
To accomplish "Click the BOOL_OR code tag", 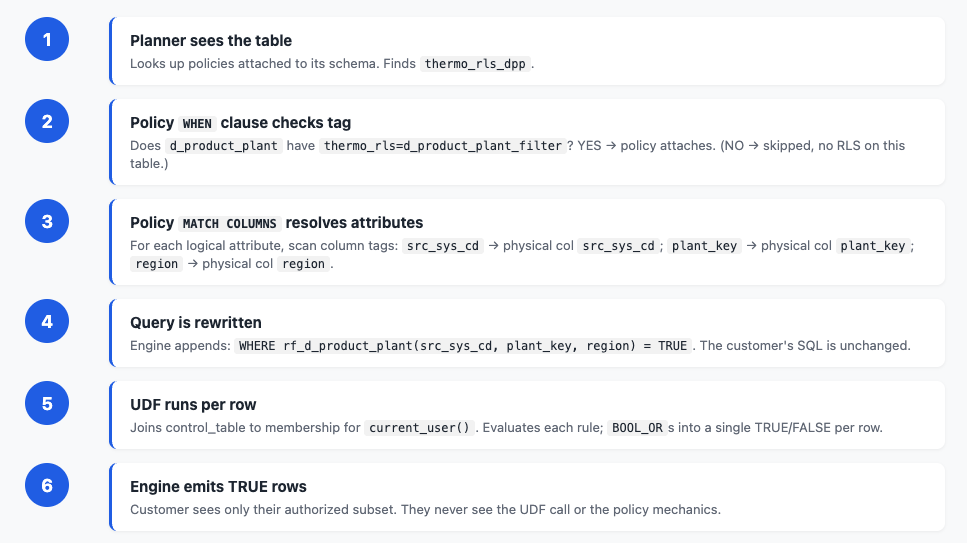I will [637, 428].
